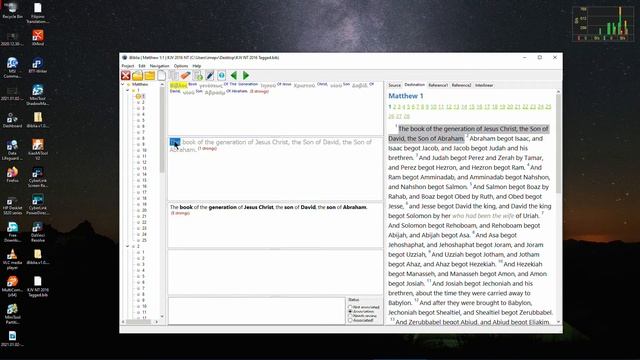This screenshot has width=640, height=360.
Task: Open the Project menu
Action: (128, 66)
